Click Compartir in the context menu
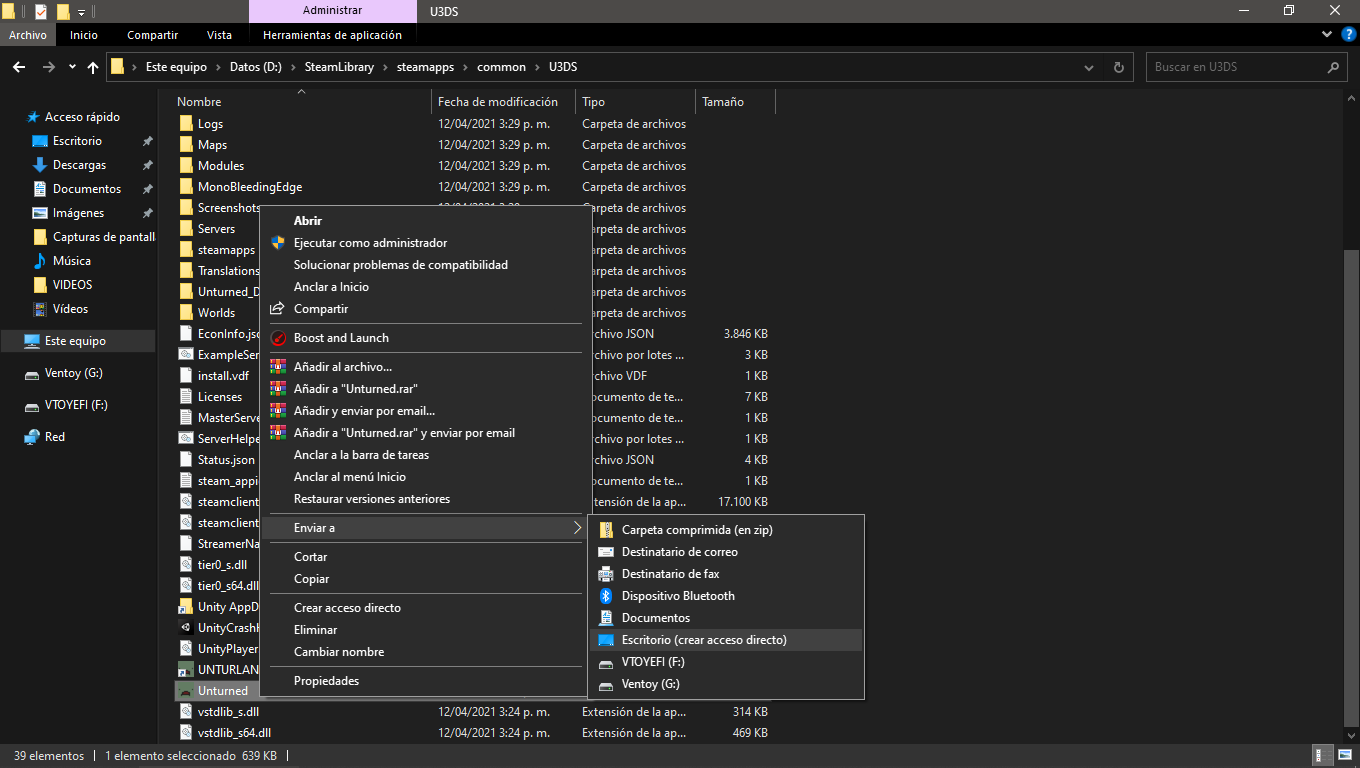The height and width of the screenshot is (768, 1360). pos(321,309)
